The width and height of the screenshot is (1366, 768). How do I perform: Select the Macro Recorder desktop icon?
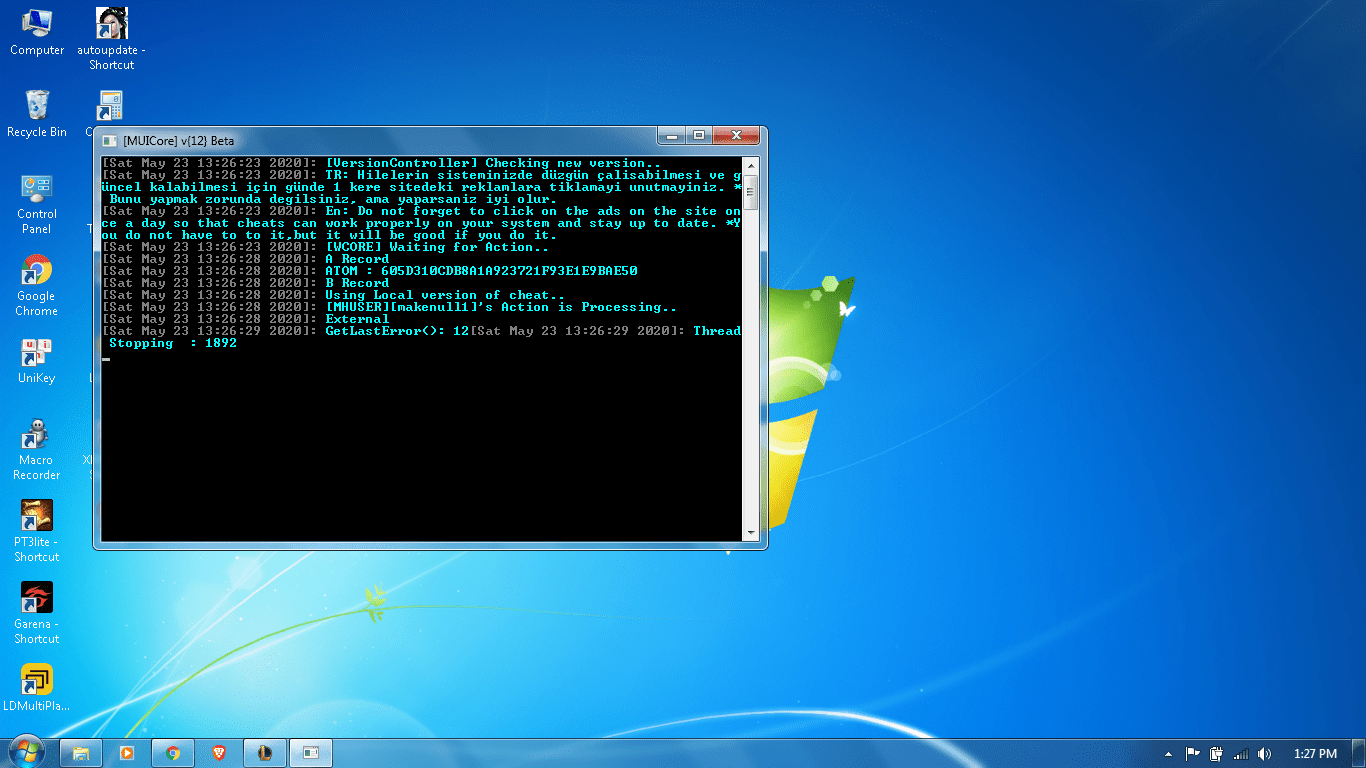(37, 450)
